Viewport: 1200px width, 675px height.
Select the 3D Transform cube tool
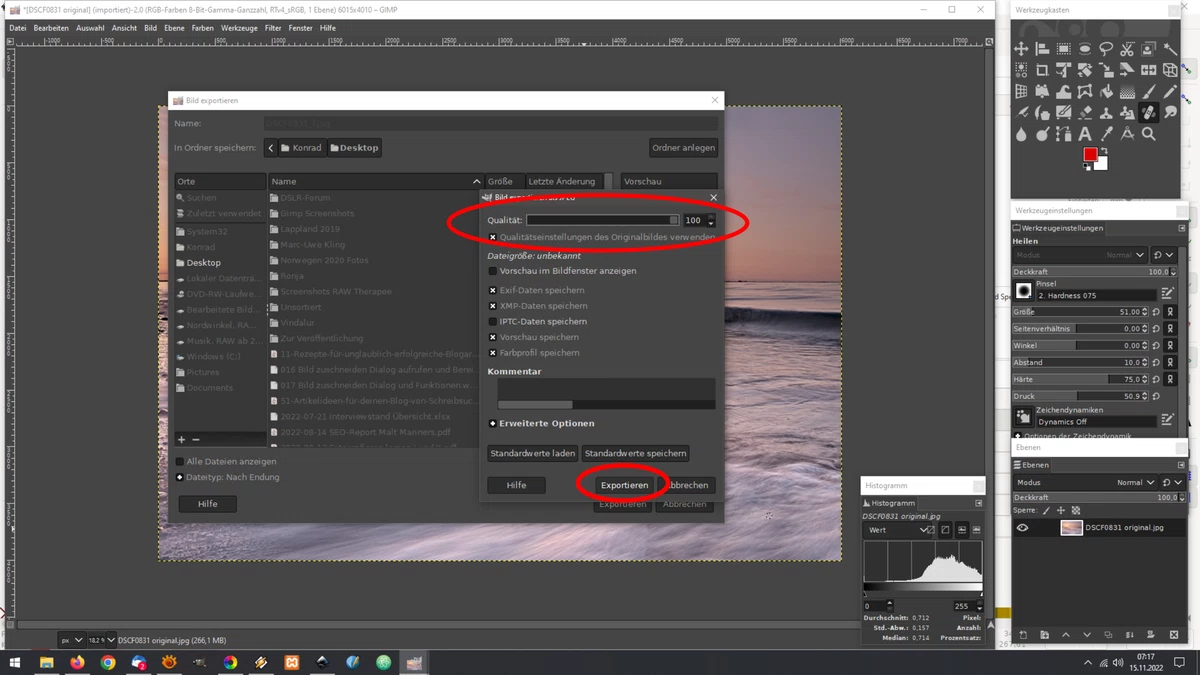tap(1171, 70)
